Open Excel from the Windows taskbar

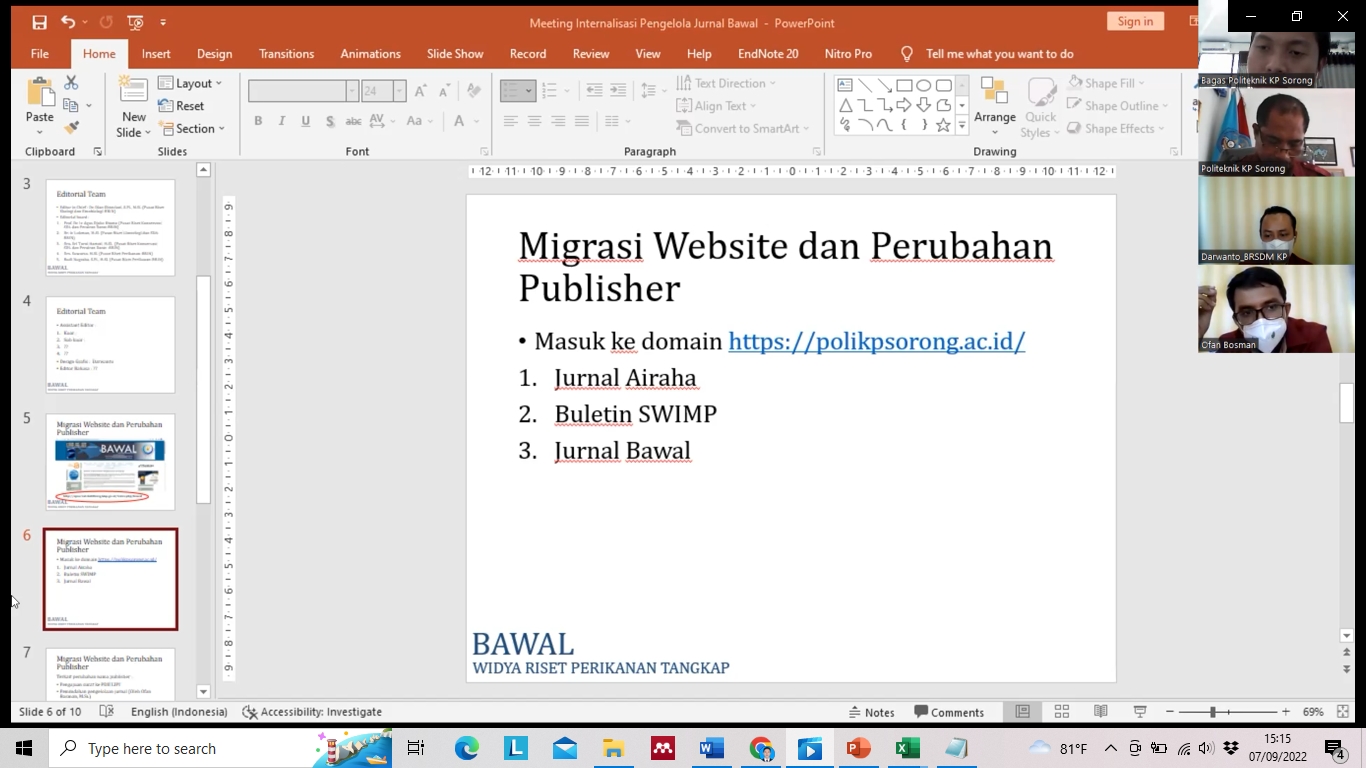point(907,748)
